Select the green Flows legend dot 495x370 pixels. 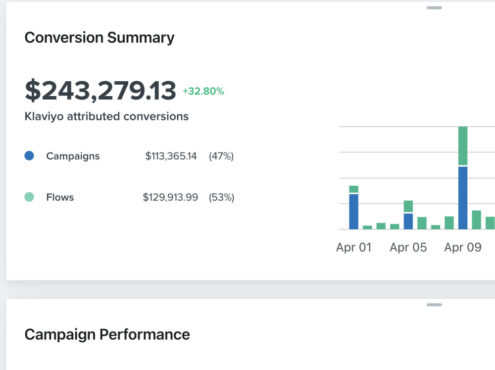tap(29, 197)
